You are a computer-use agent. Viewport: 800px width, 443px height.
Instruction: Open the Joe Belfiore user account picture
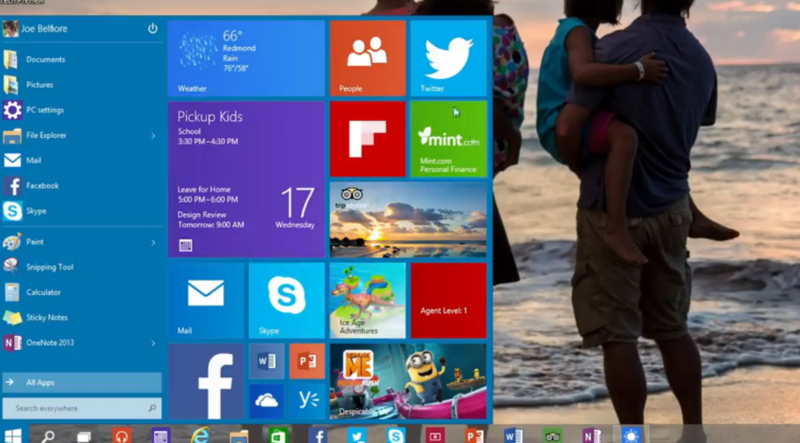(10, 29)
